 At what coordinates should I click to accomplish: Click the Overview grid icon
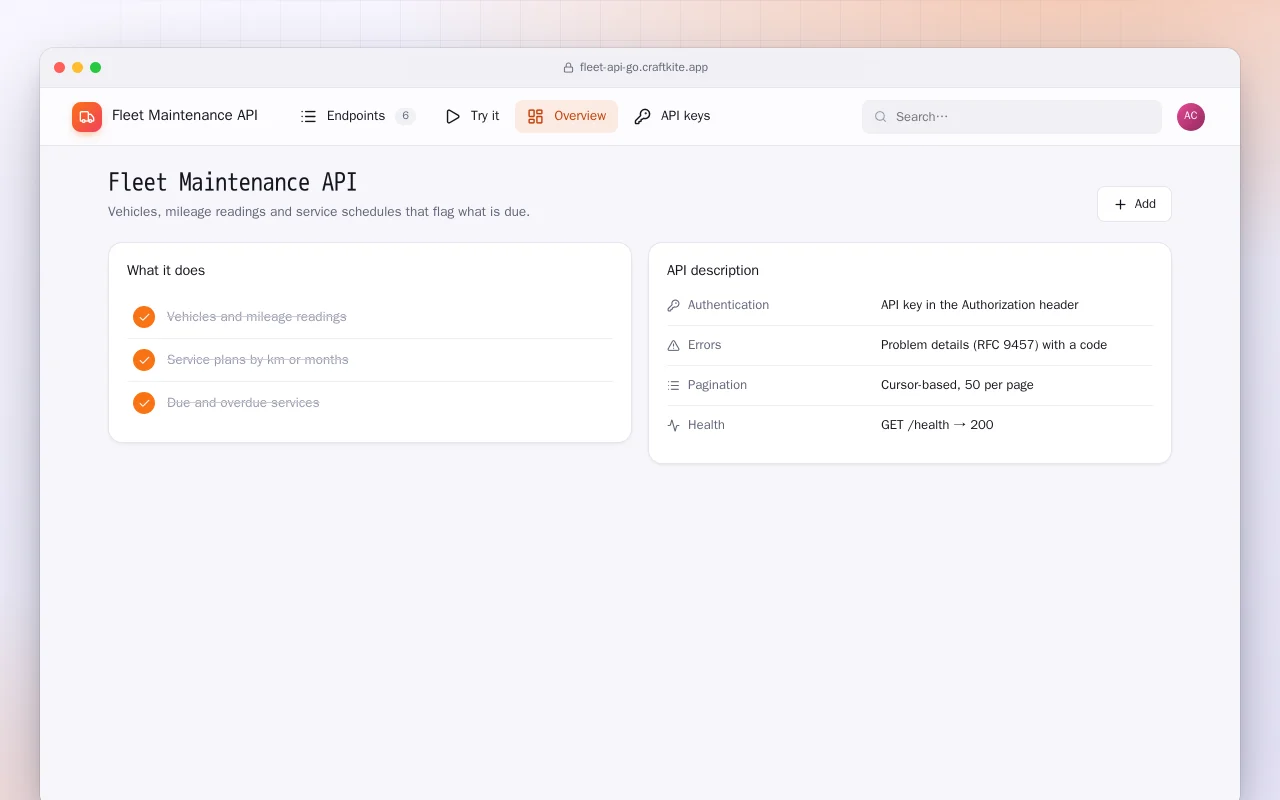point(535,116)
